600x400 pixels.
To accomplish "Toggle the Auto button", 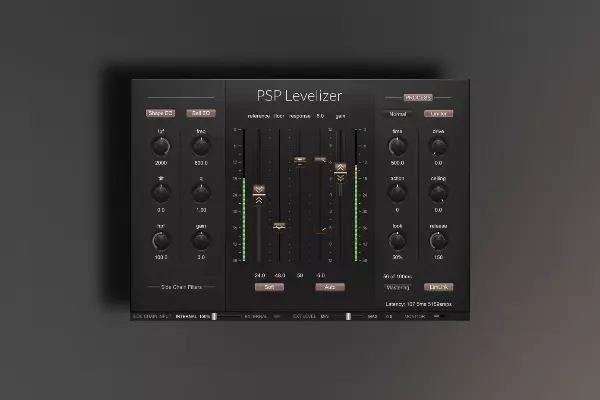I will (330, 287).
